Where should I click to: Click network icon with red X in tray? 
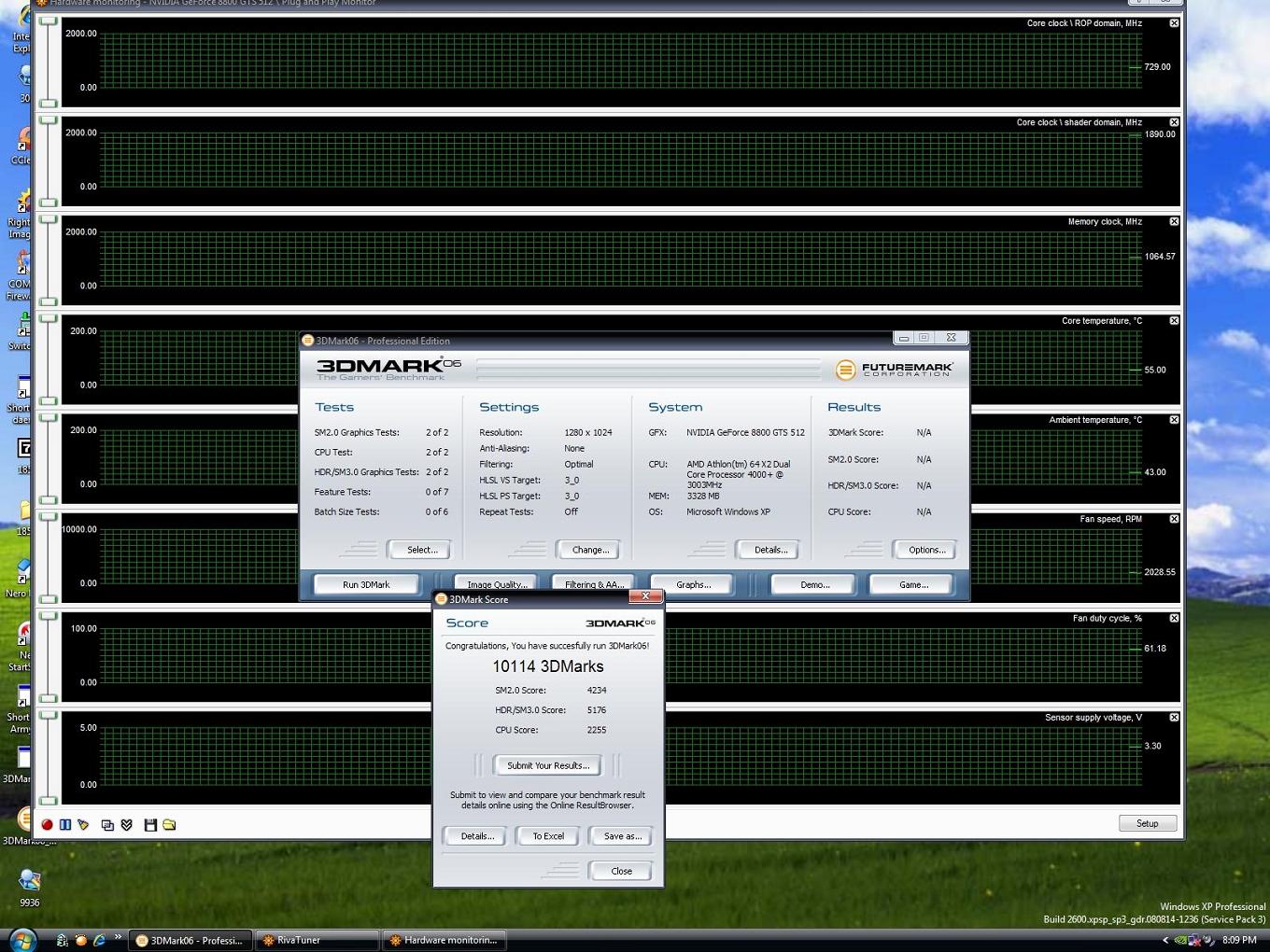tap(1194, 940)
